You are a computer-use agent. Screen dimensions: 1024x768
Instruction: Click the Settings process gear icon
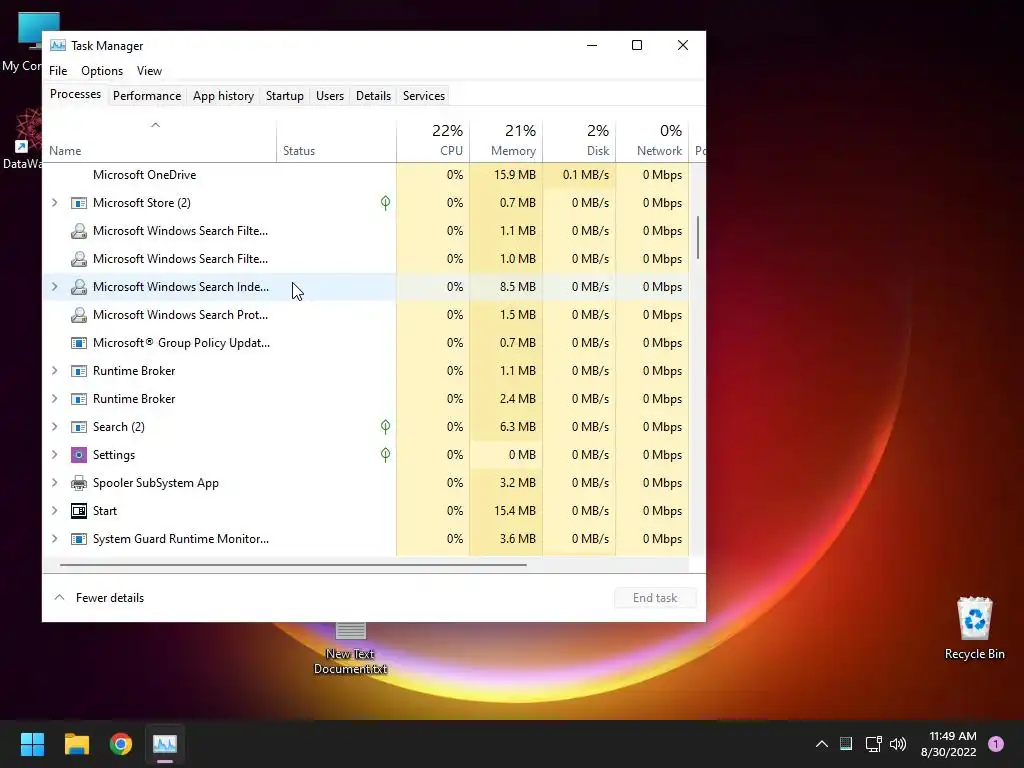tap(78, 455)
